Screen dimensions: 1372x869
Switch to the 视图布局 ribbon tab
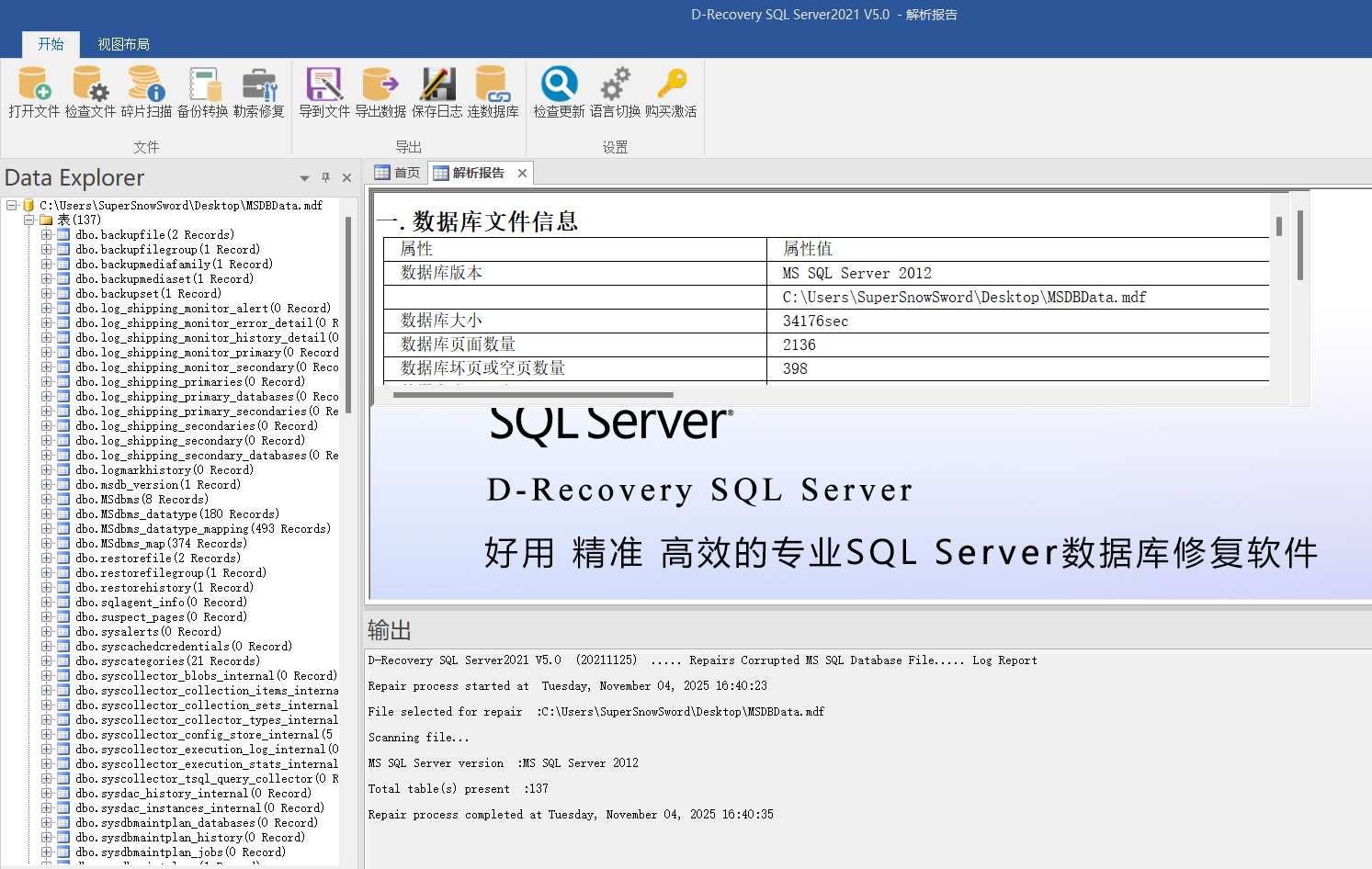[123, 44]
